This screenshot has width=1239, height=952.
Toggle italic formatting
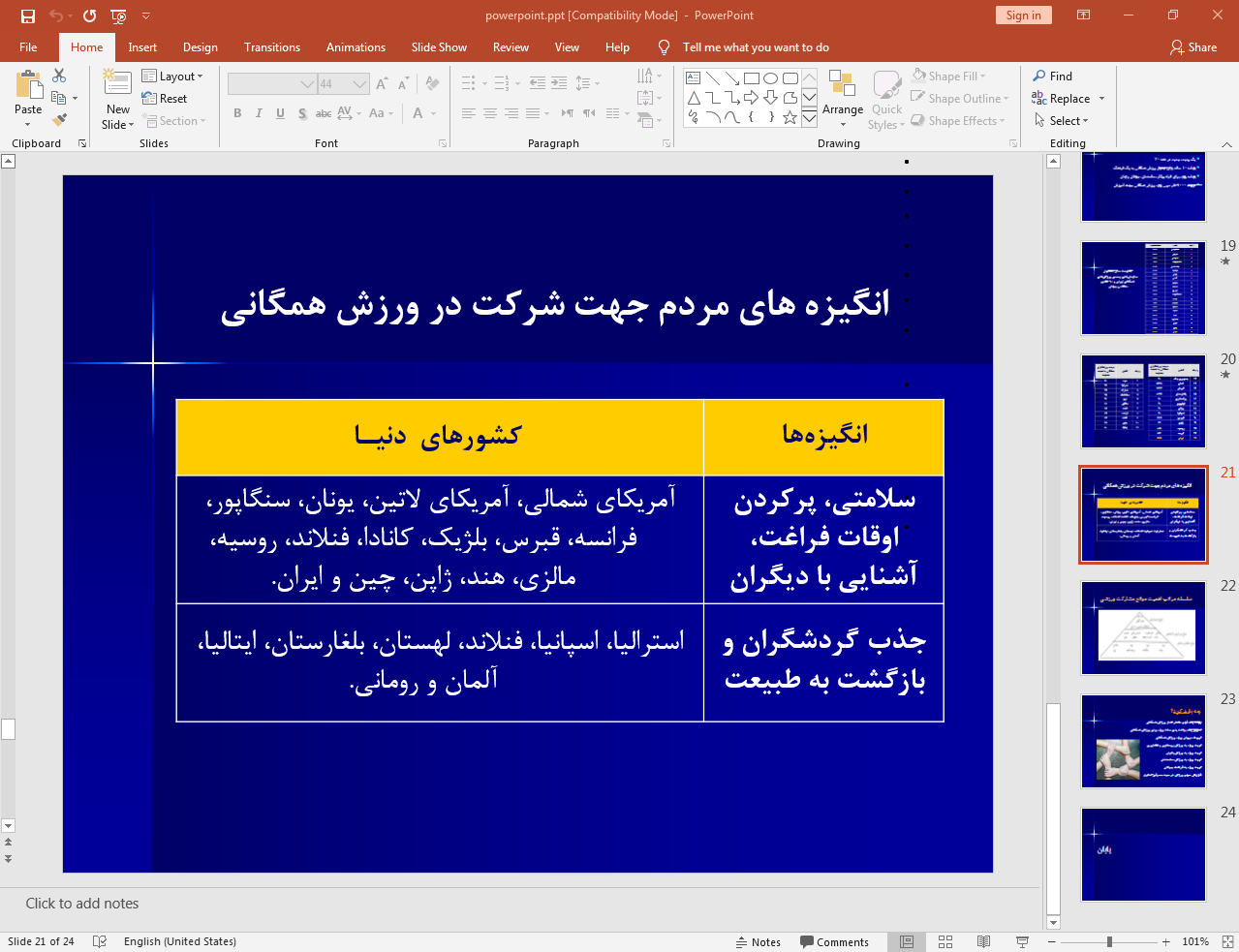[258, 113]
